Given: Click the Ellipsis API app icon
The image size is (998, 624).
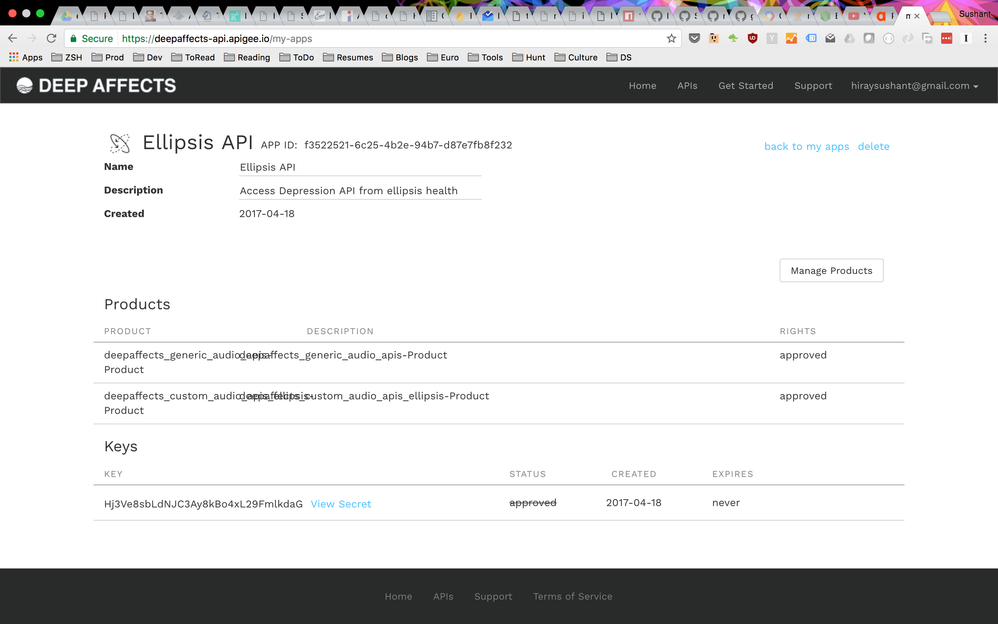Looking at the screenshot, I should point(120,143).
